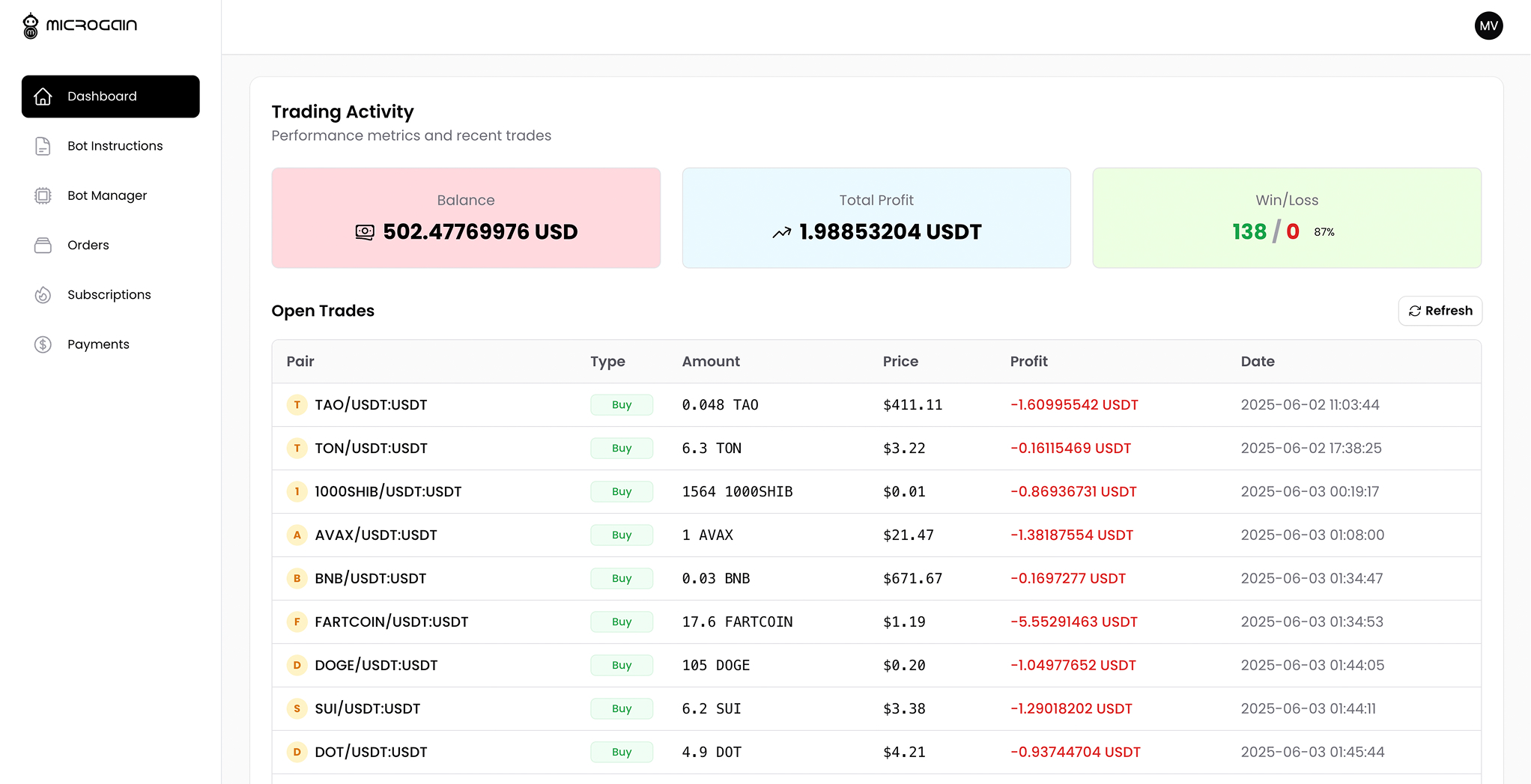Viewport: 1531px width, 784px height.
Task: Click the 87% win rate label
Action: pos(1324,233)
